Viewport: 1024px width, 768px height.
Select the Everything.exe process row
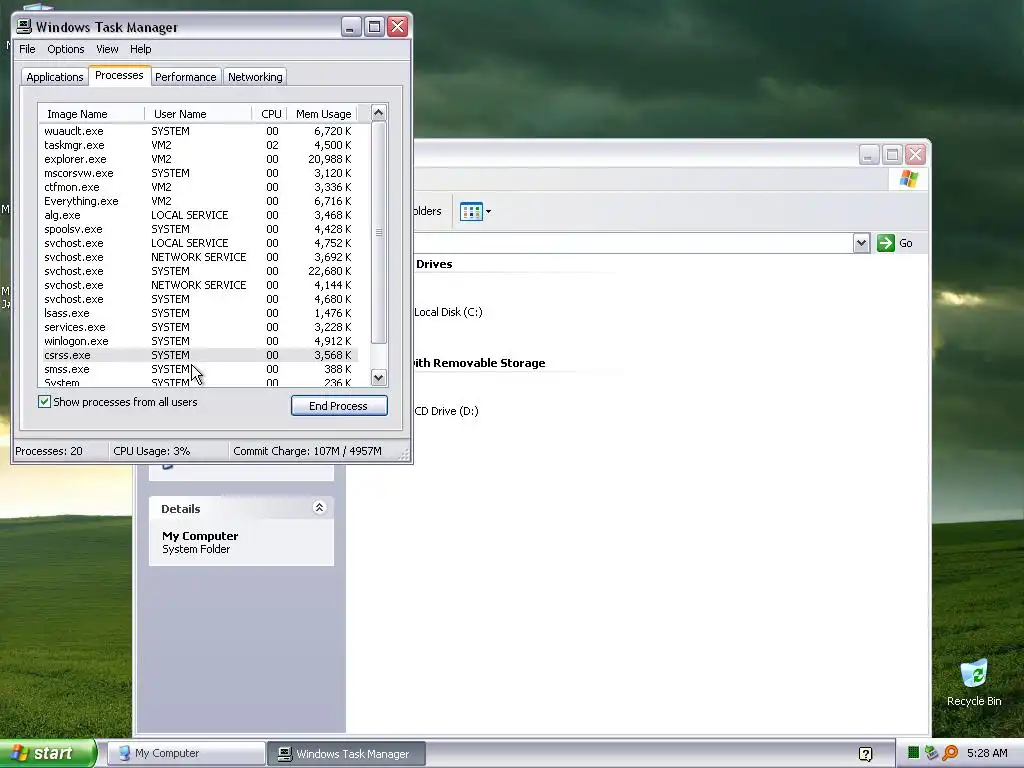[199, 201]
